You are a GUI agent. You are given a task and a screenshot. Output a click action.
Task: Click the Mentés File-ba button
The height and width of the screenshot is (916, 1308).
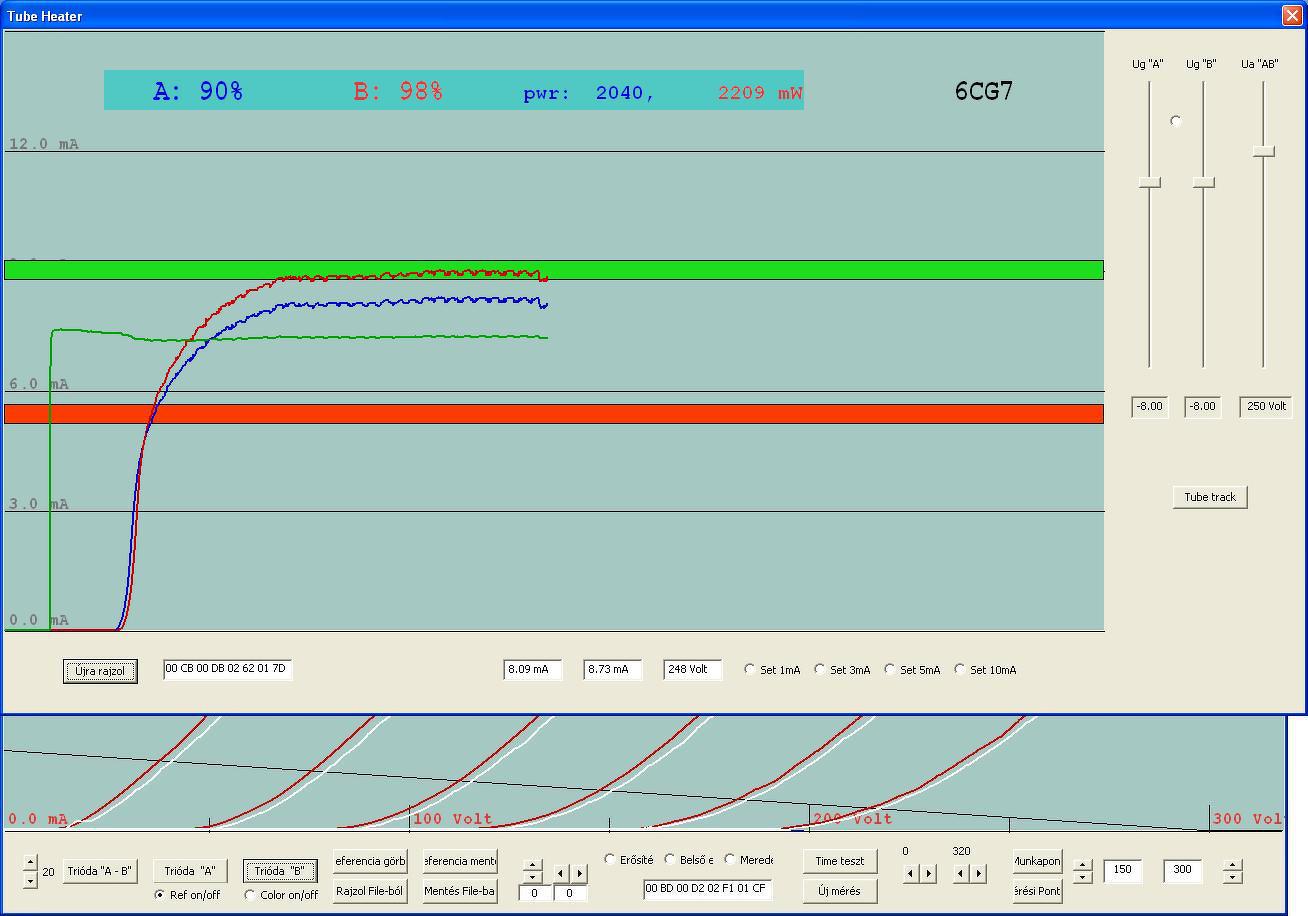click(x=460, y=890)
